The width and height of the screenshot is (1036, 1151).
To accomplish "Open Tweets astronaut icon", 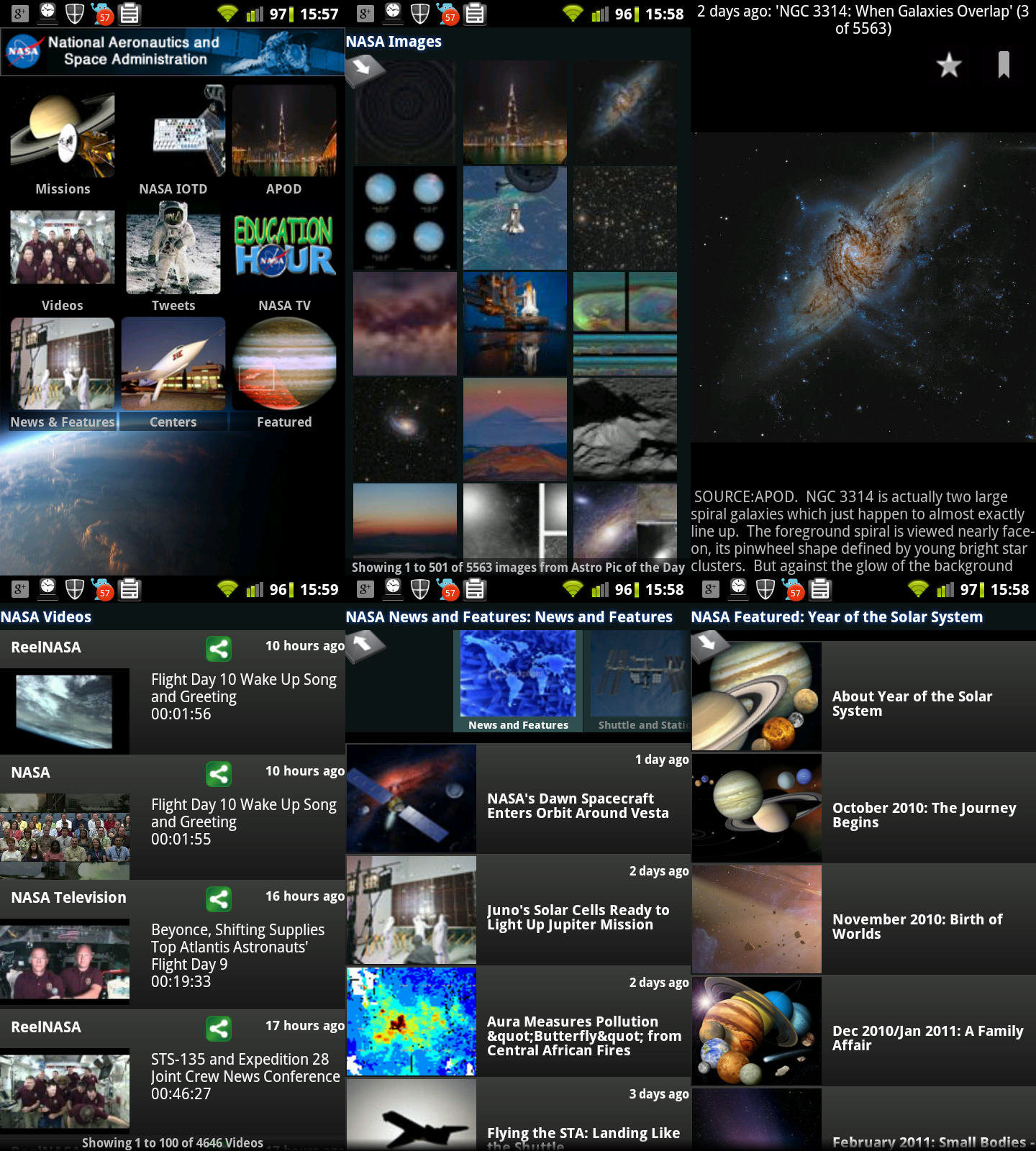I will pyautogui.click(x=173, y=247).
